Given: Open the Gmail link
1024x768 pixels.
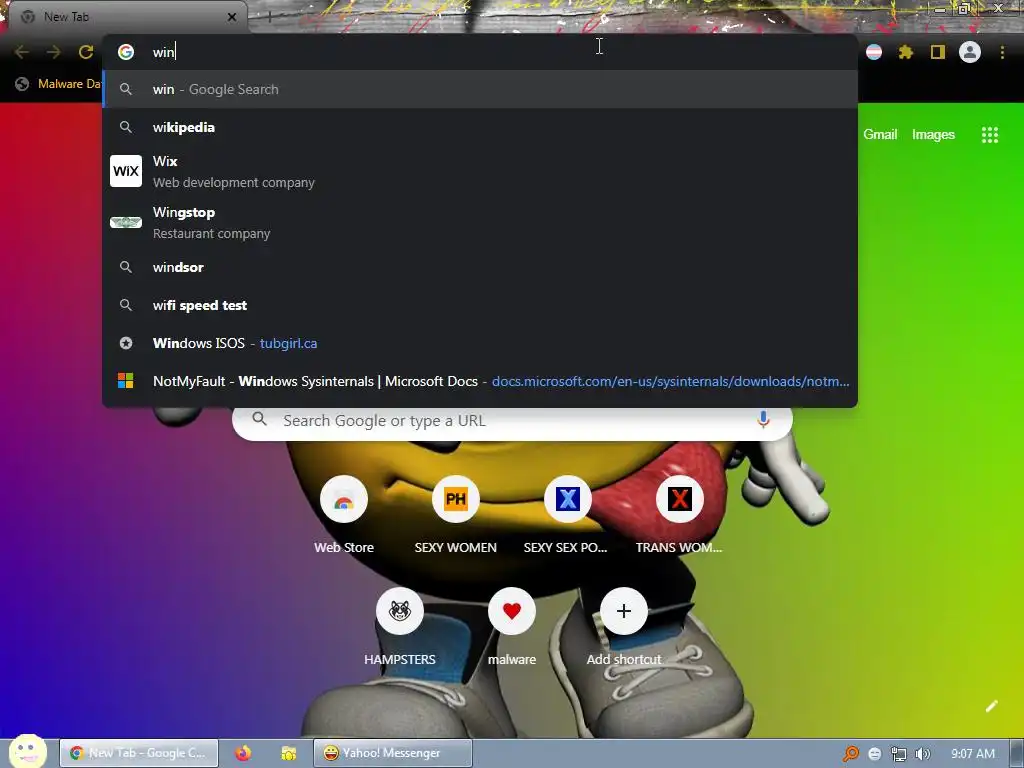Looking at the screenshot, I should 880,135.
